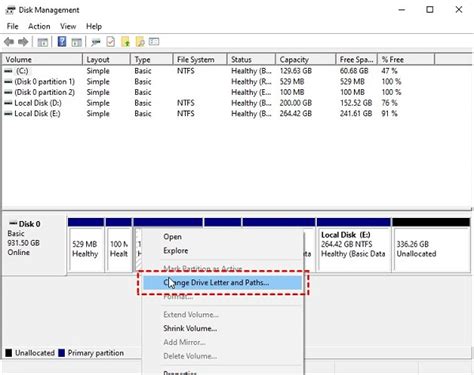Open the File menu
This screenshot has width=474, height=375.
13,26
